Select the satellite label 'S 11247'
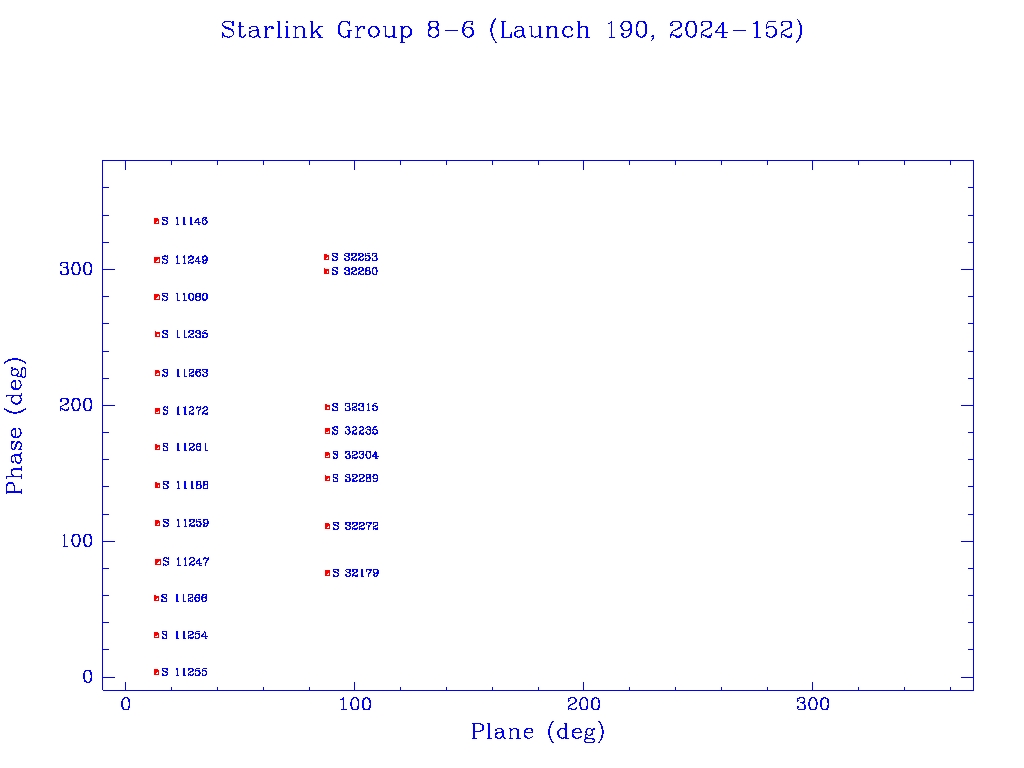 185,562
